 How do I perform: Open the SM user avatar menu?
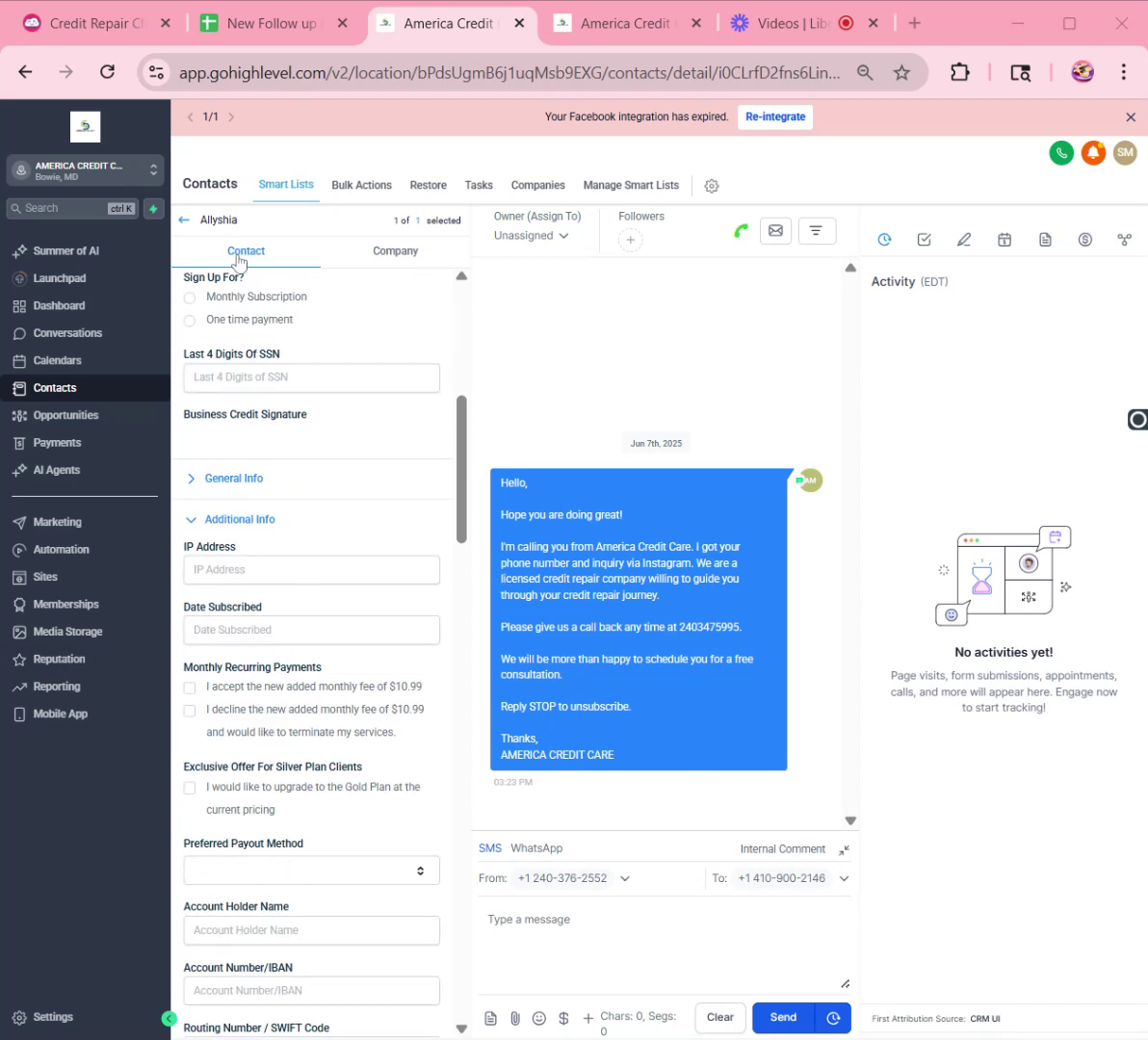tap(1125, 153)
